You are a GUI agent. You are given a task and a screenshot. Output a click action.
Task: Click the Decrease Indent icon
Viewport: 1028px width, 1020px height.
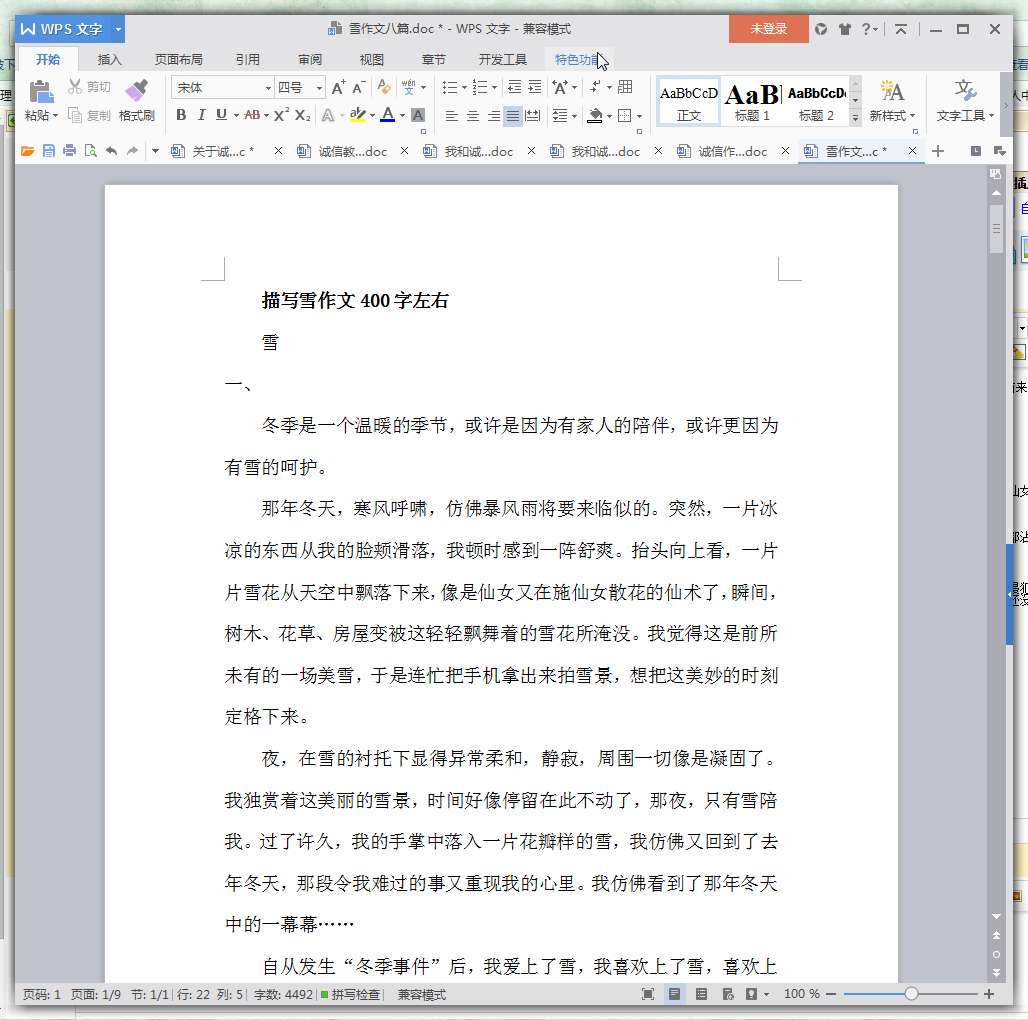[x=515, y=87]
